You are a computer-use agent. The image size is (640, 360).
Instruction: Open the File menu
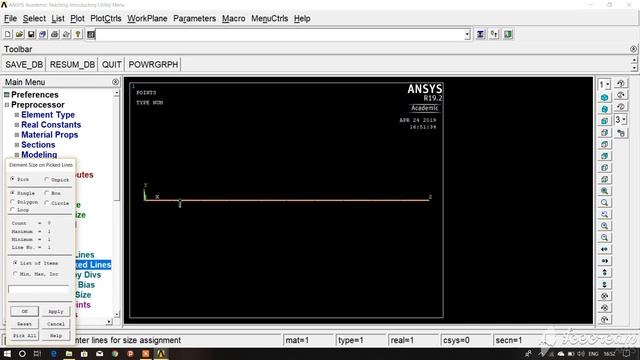pyautogui.click(x=10, y=19)
